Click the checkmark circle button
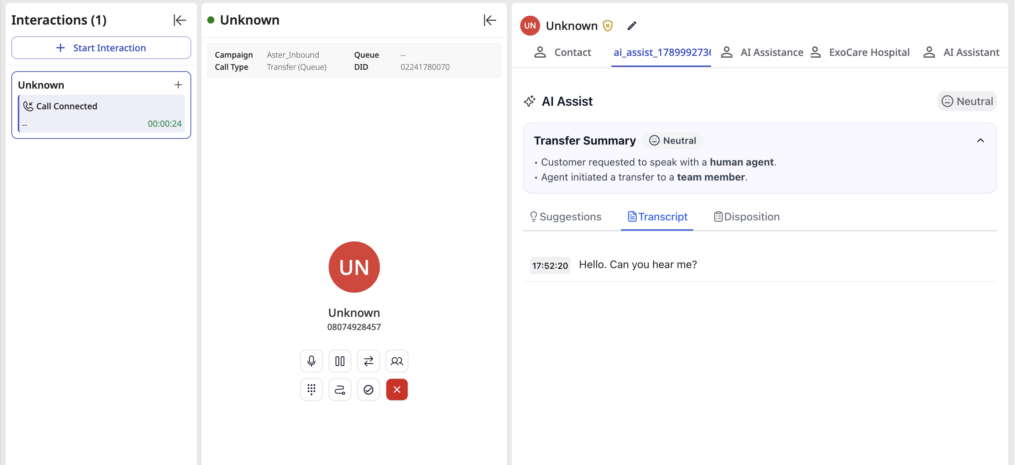 tap(368, 390)
